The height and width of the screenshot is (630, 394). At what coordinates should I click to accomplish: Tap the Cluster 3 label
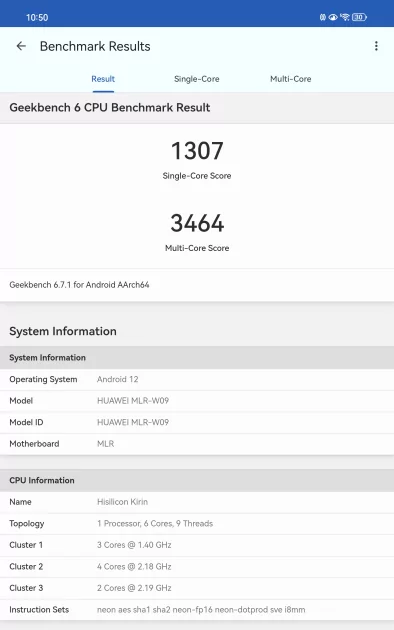[26, 588]
